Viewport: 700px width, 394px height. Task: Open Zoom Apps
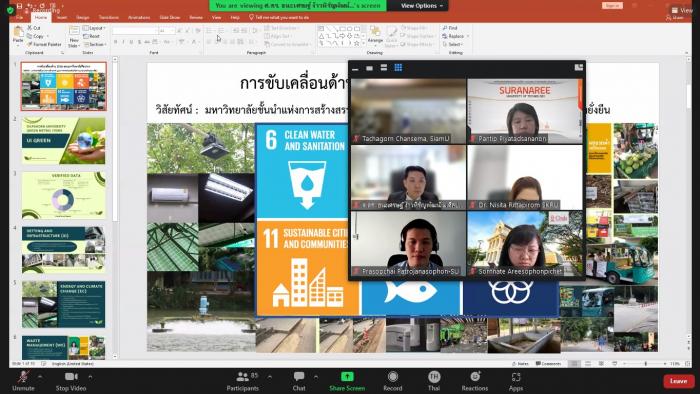pyautogui.click(x=516, y=381)
